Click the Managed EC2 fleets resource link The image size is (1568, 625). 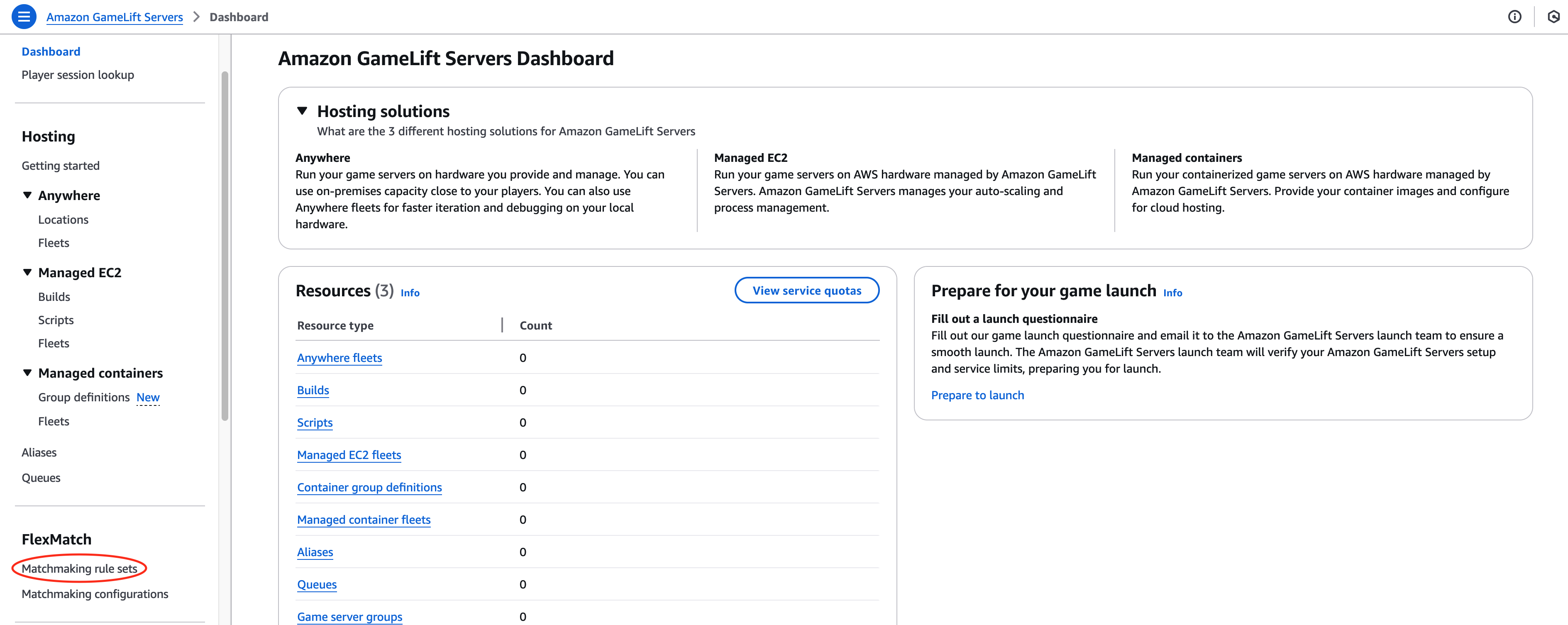(349, 455)
